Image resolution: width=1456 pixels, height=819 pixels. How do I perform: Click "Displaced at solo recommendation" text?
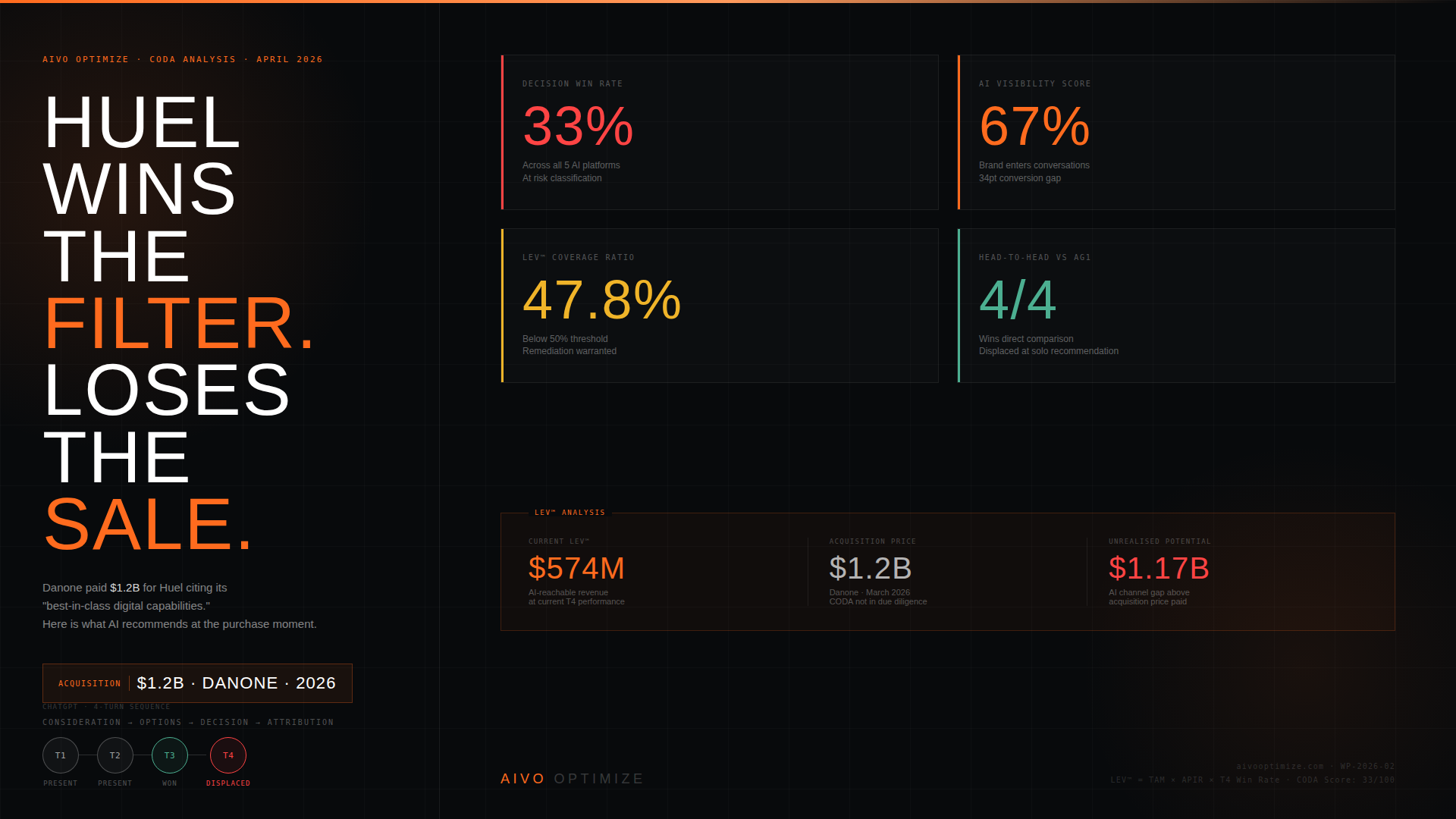pyautogui.click(x=1049, y=351)
